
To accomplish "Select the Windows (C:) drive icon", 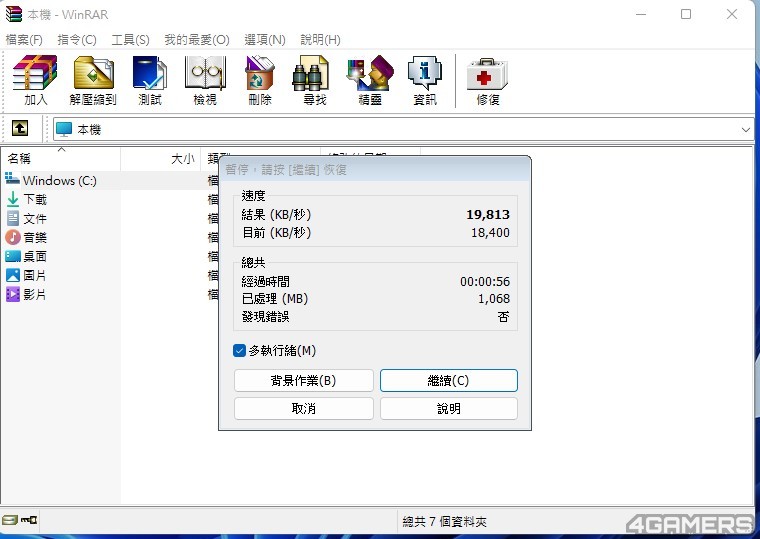I will pyautogui.click(x=12, y=180).
